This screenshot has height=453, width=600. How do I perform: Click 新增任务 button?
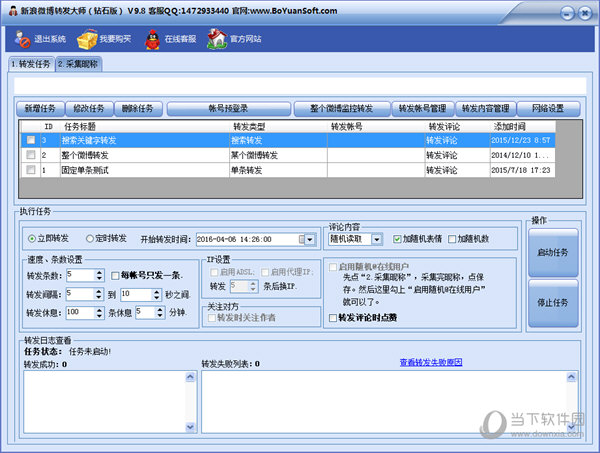(x=40, y=109)
